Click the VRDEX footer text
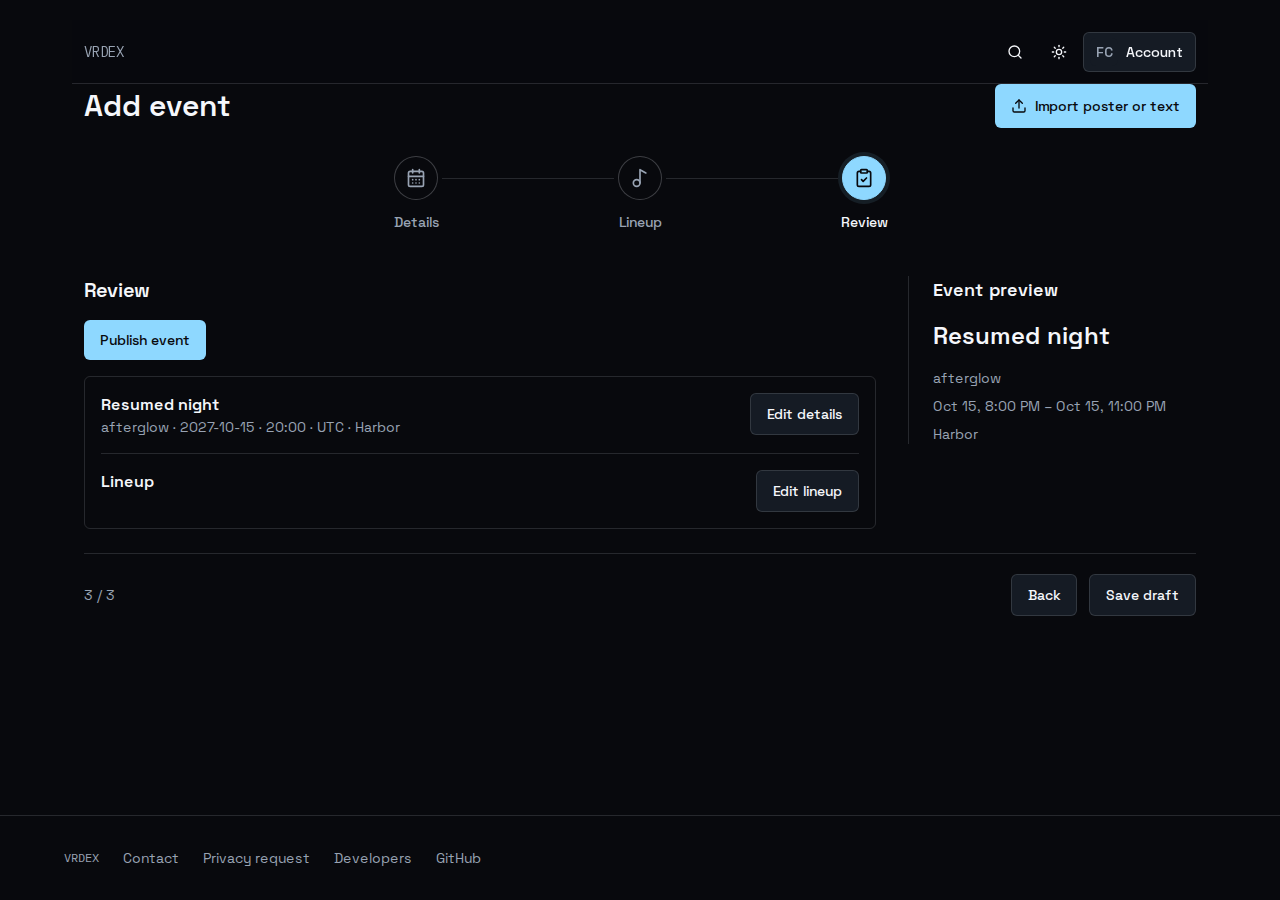Image resolution: width=1280 pixels, height=900 pixels. coord(82,858)
